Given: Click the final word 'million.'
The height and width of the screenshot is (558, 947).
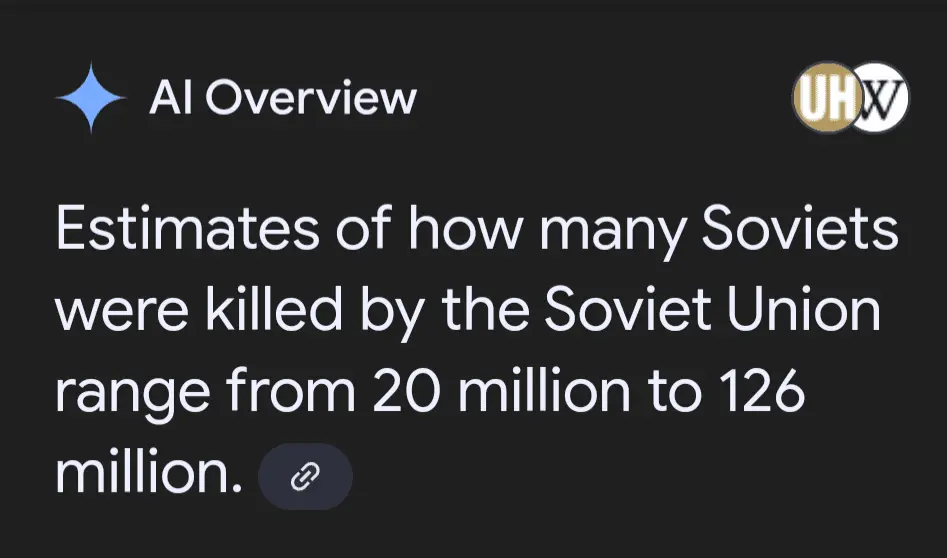Looking at the screenshot, I should pyautogui.click(x=149, y=473).
